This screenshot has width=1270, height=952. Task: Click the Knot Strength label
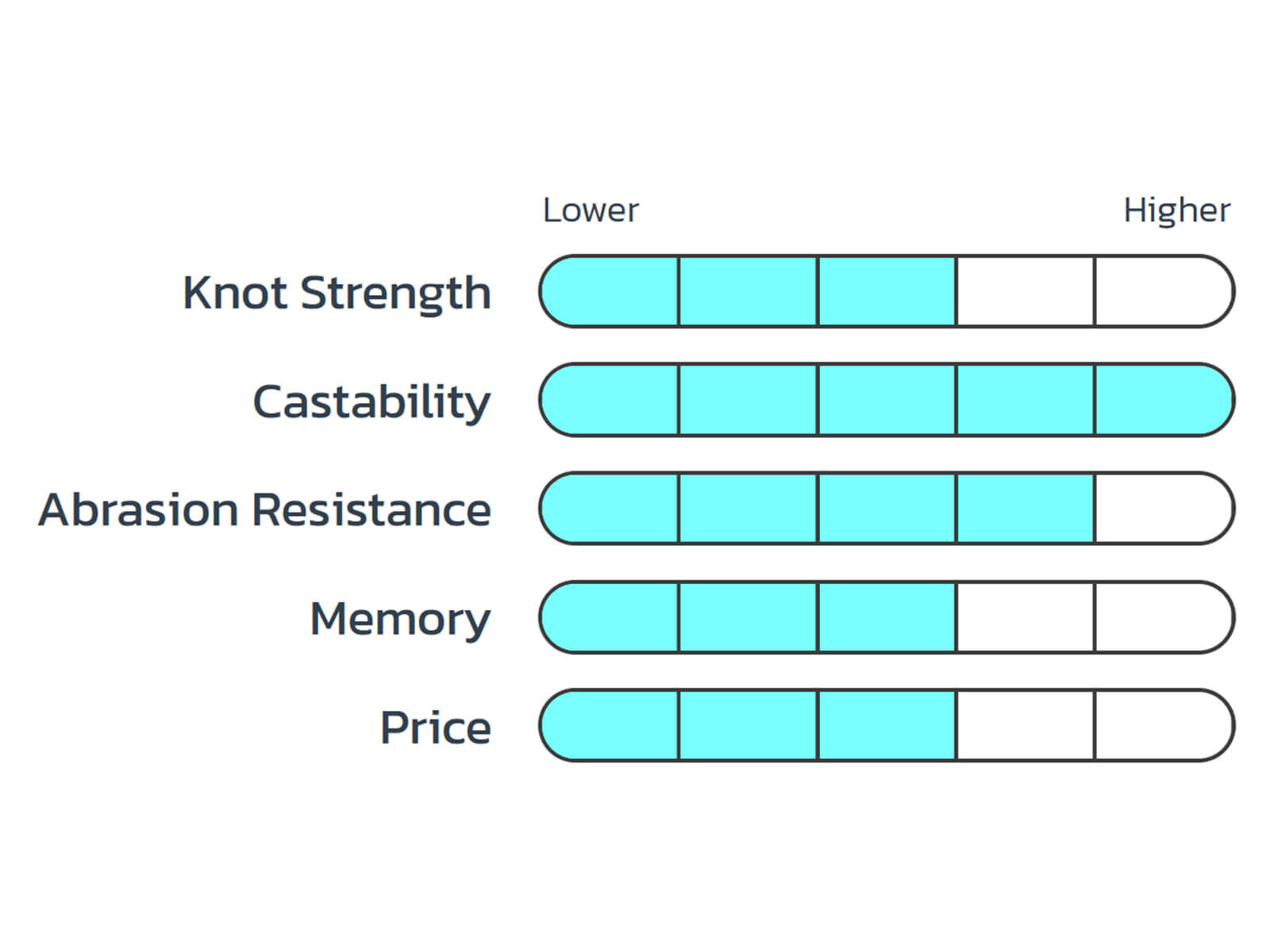click(x=337, y=294)
